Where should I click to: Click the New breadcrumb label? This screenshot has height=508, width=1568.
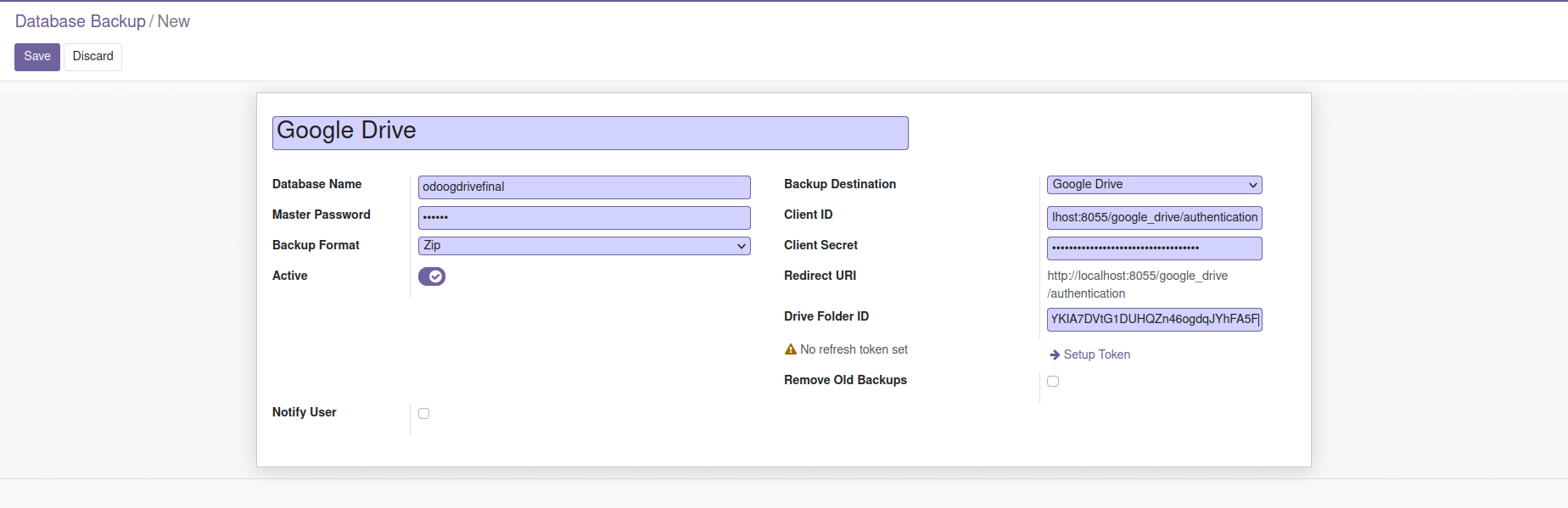point(174,21)
